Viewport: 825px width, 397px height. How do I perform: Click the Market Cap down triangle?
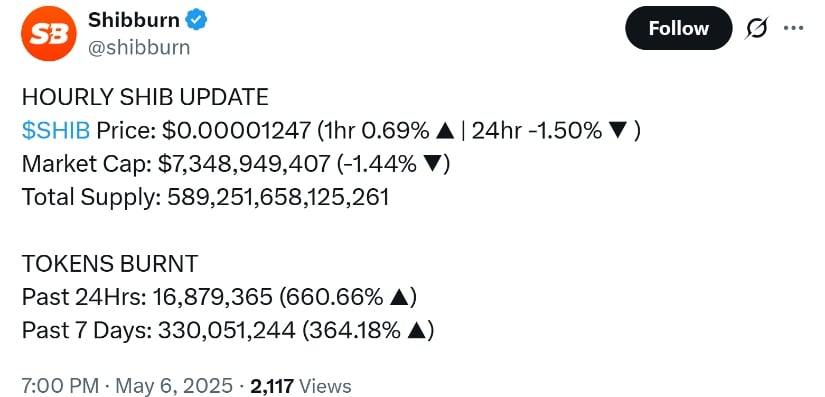coord(432,165)
